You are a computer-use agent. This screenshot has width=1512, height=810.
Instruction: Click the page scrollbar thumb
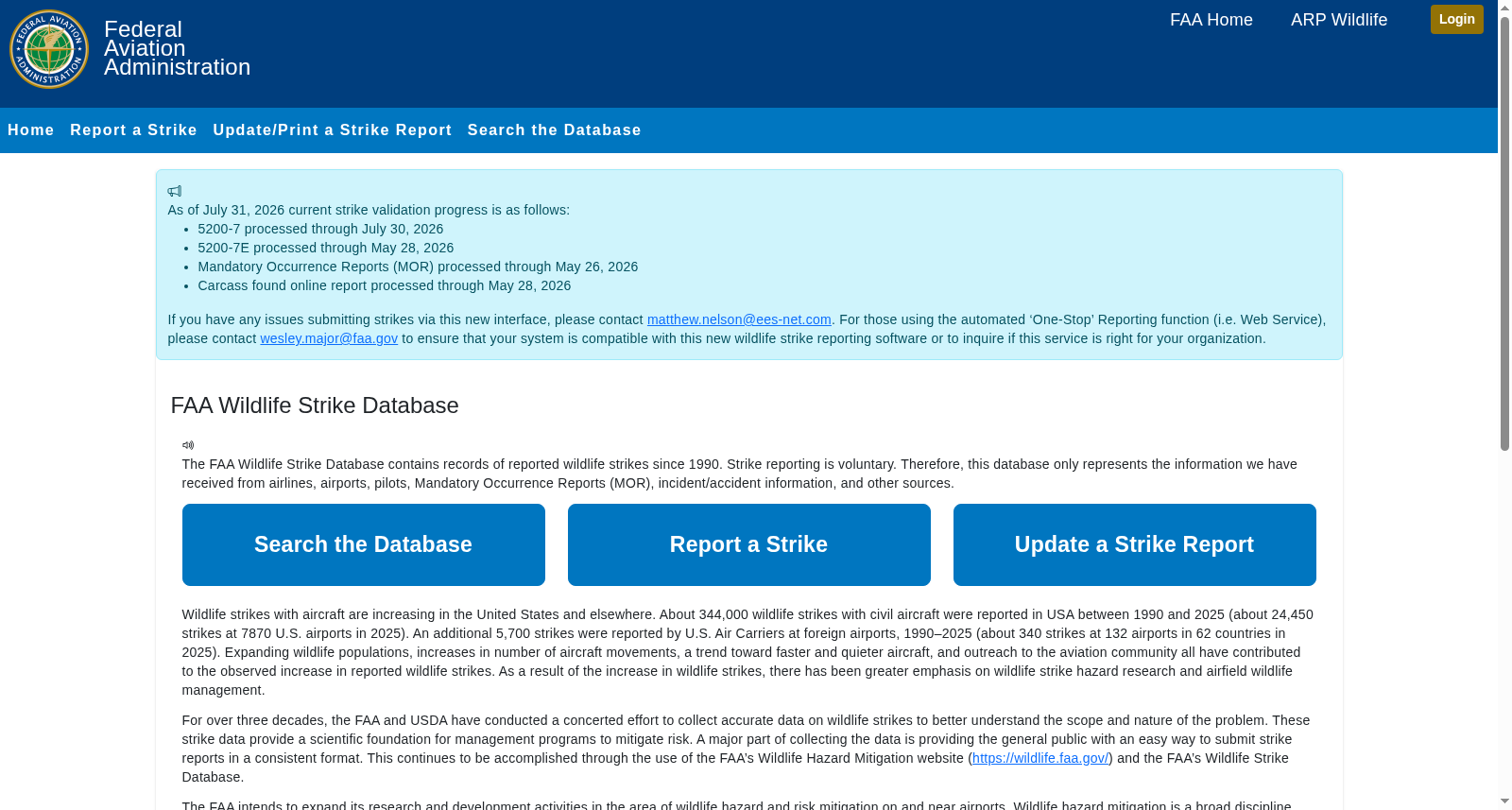[1505, 233]
